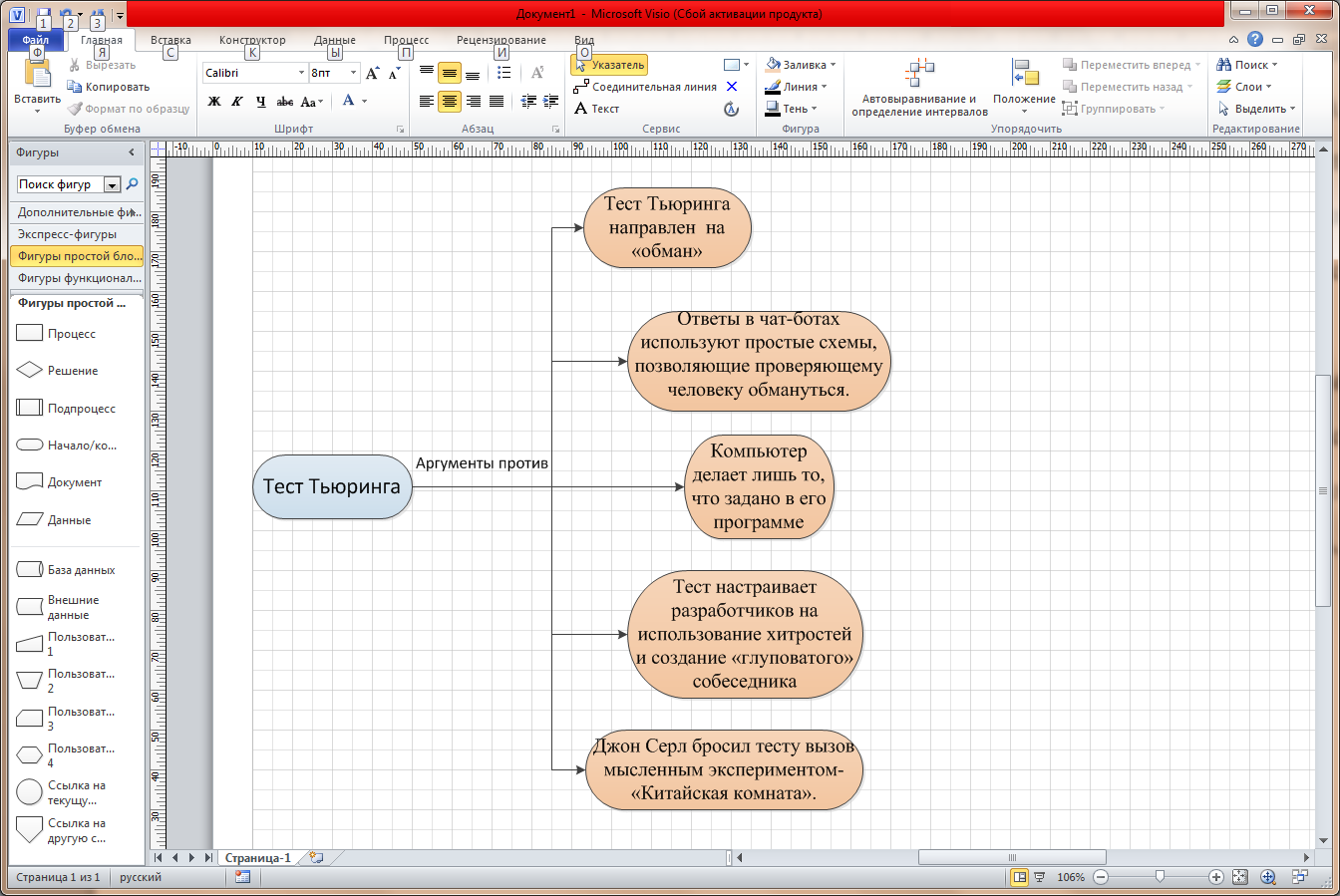This screenshot has width=1340, height=896.
Task: Select the Решение shape in stencil
Action: [60, 371]
